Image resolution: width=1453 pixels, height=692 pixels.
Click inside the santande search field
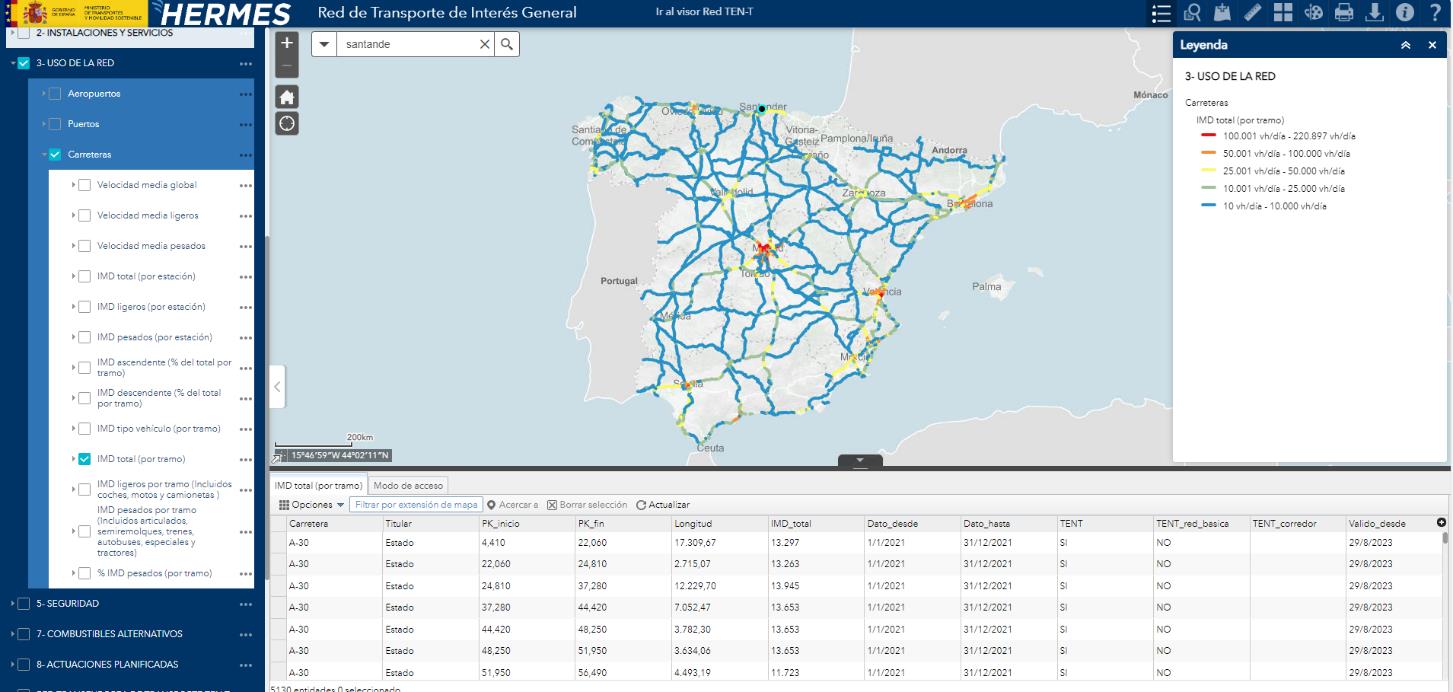tap(405, 44)
